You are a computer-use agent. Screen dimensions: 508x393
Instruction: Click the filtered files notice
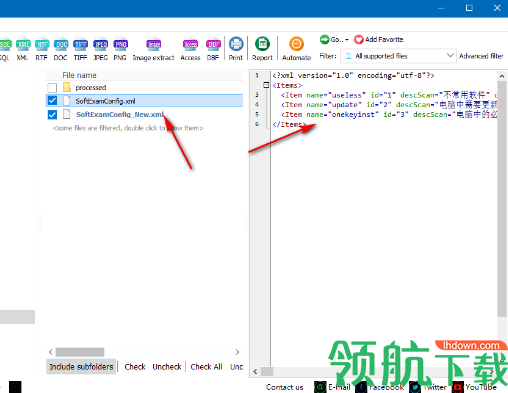click(128, 128)
